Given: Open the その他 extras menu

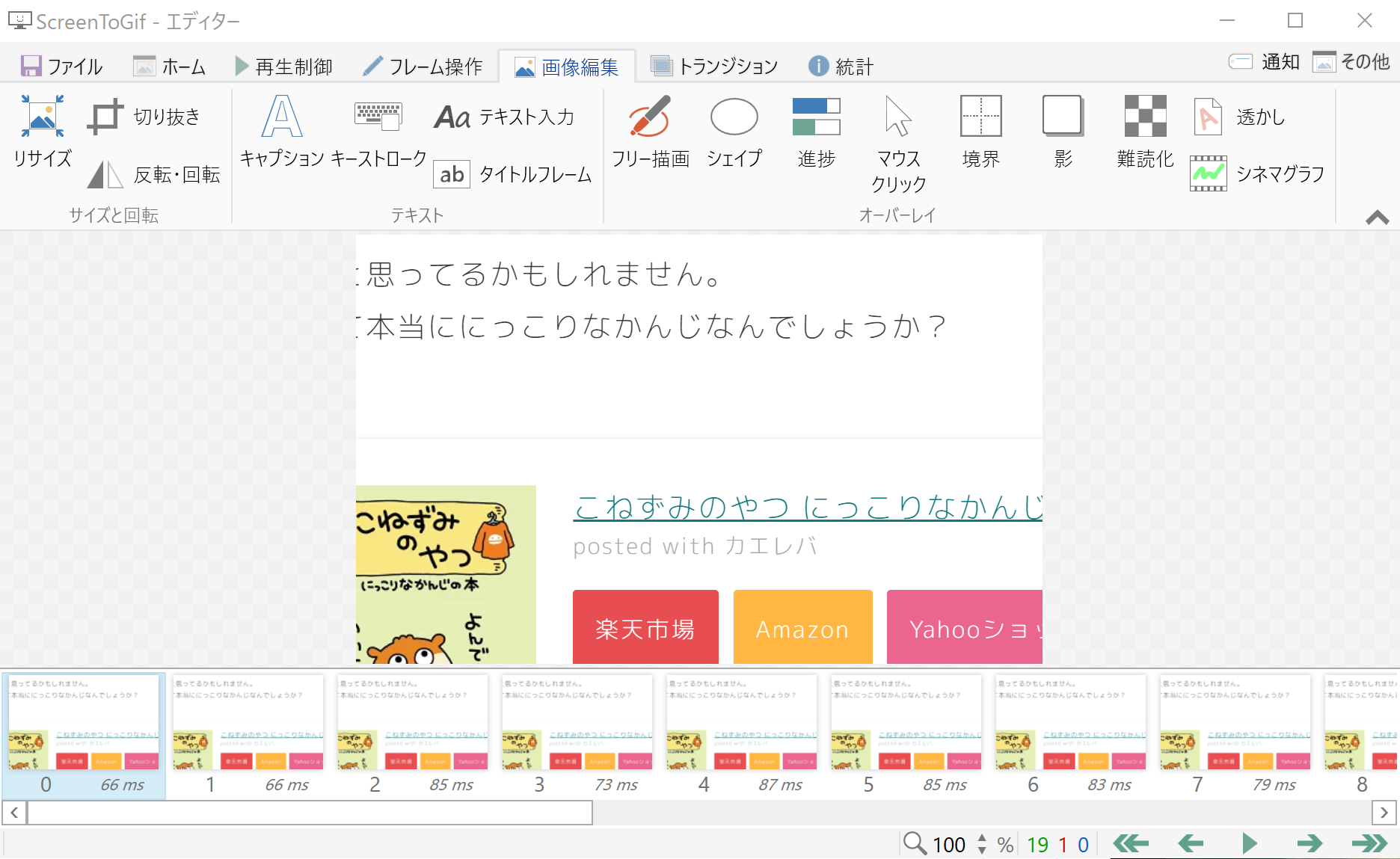Looking at the screenshot, I should (x=1351, y=61).
